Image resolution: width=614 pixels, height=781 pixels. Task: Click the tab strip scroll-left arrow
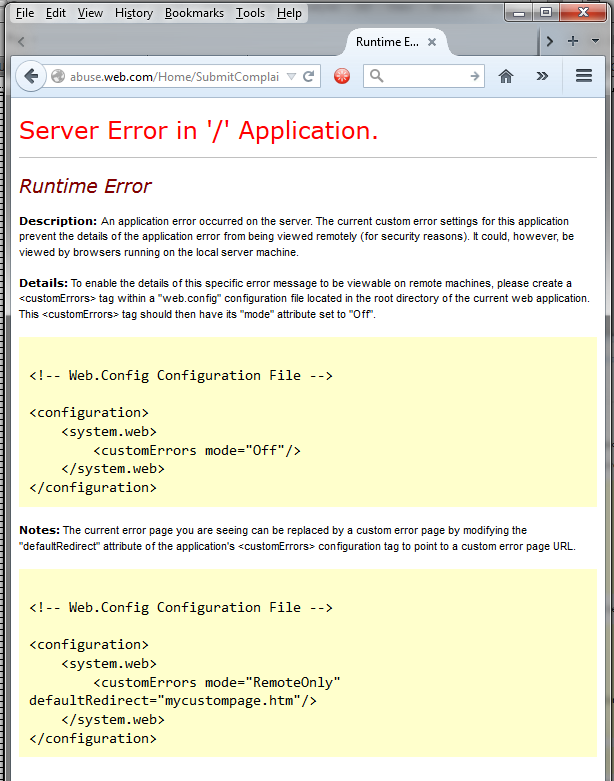tap(21, 42)
